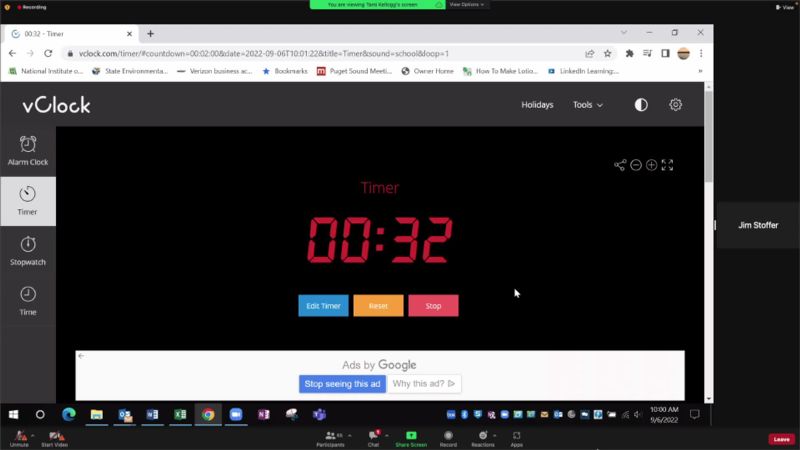Viewport: 800px width, 450px height.
Task: Open the Time sidebar page
Action: [28, 300]
